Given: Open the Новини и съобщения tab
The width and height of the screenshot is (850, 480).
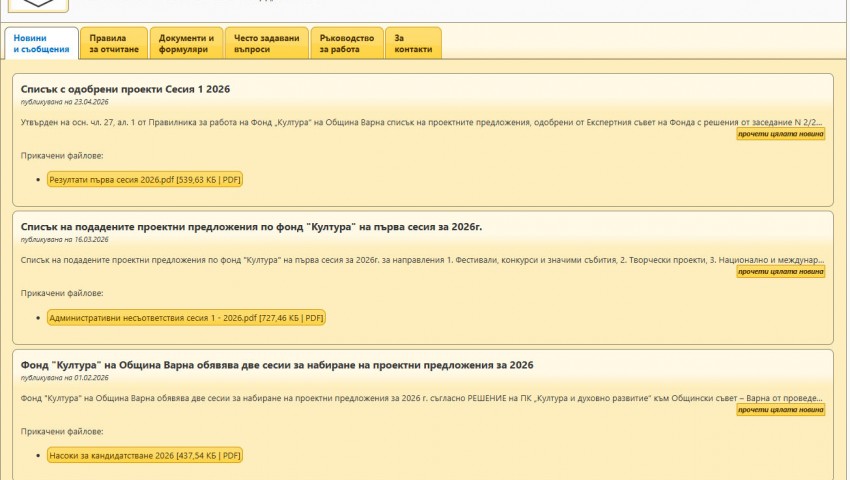Looking at the screenshot, I should (42, 43).
